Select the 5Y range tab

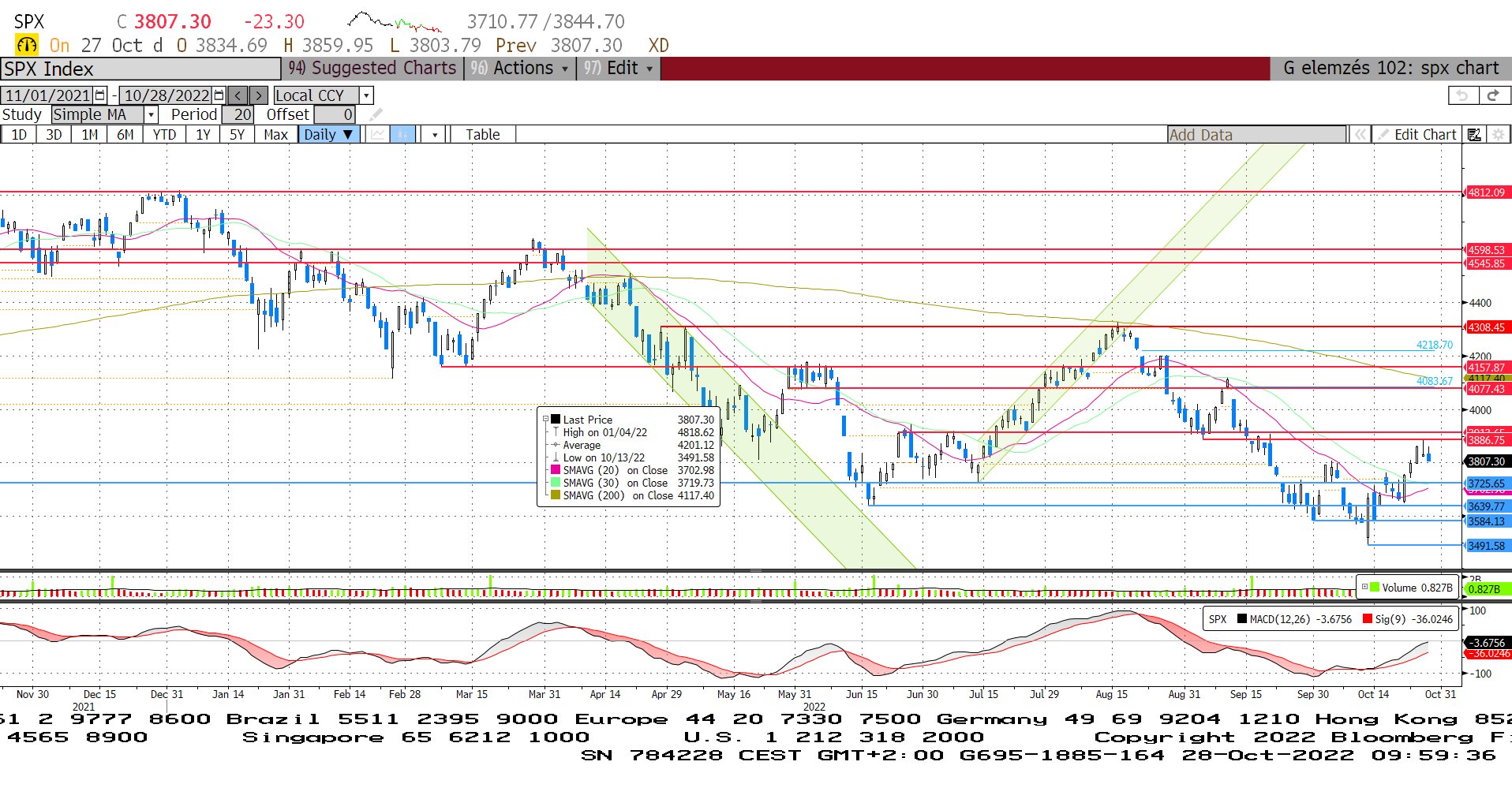tap(237, 135)
